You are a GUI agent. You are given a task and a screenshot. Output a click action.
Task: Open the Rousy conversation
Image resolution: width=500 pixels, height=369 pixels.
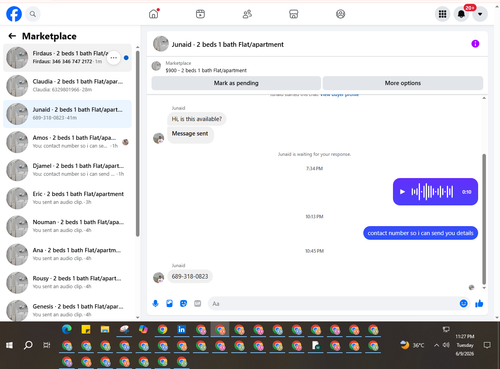coord(67,283)
